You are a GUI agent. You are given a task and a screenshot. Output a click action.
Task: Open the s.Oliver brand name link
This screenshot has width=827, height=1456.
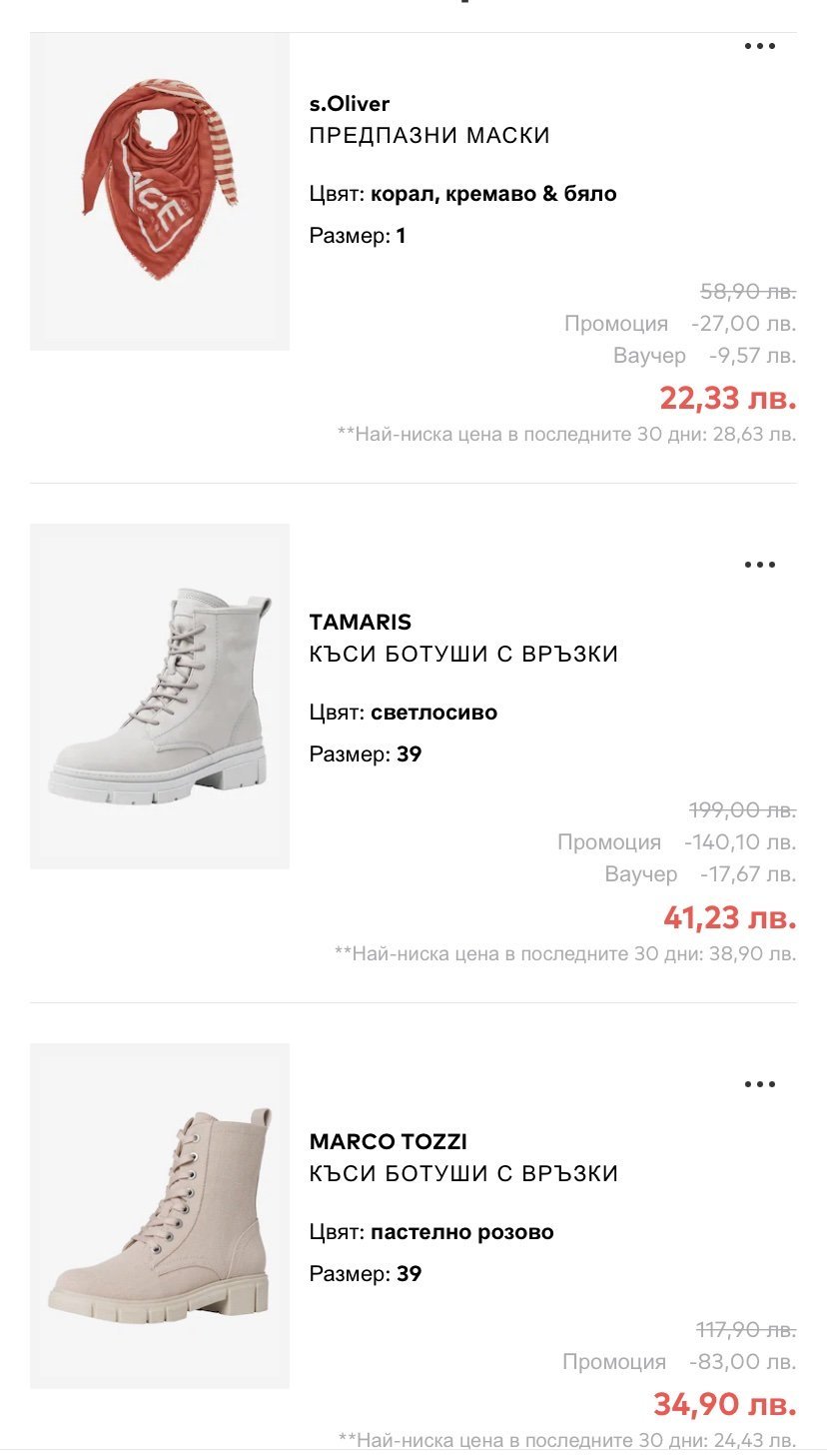(350, 104)
